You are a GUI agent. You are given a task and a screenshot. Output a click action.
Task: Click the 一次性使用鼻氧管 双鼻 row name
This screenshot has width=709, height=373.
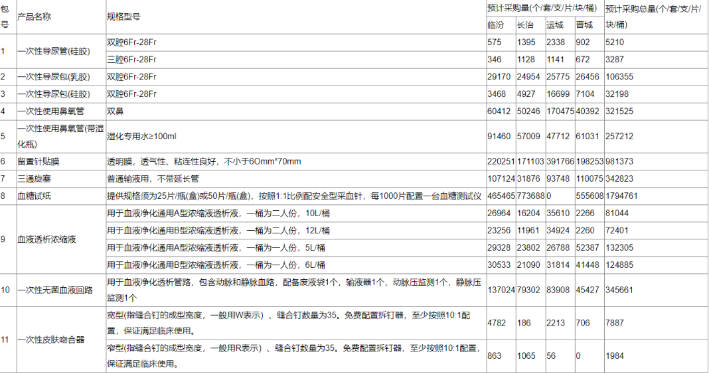(51, 111)
